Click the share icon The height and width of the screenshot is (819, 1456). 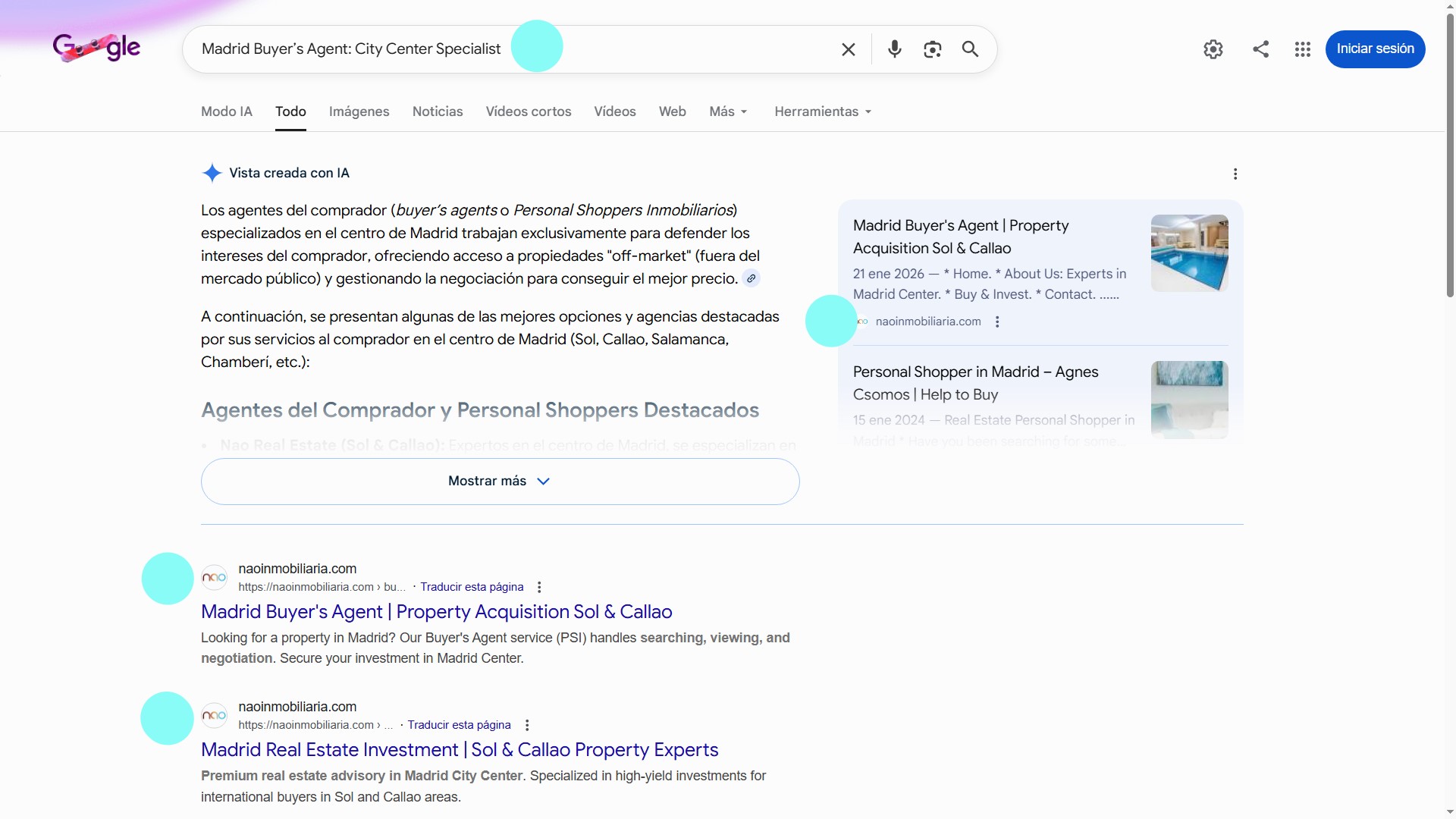click(1260, 49)
